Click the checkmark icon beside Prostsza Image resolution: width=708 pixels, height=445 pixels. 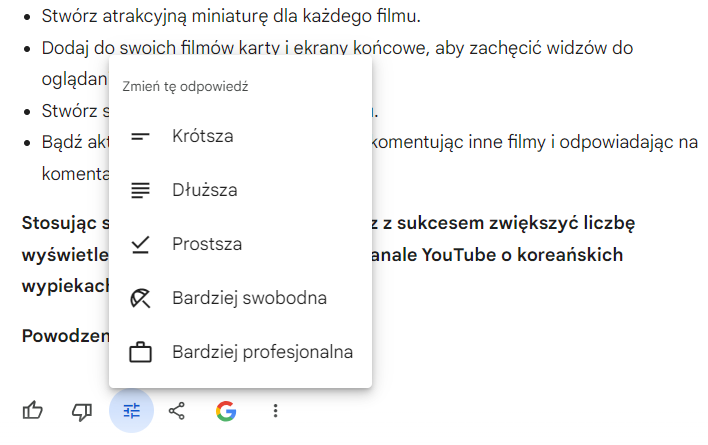coord(140,244)
